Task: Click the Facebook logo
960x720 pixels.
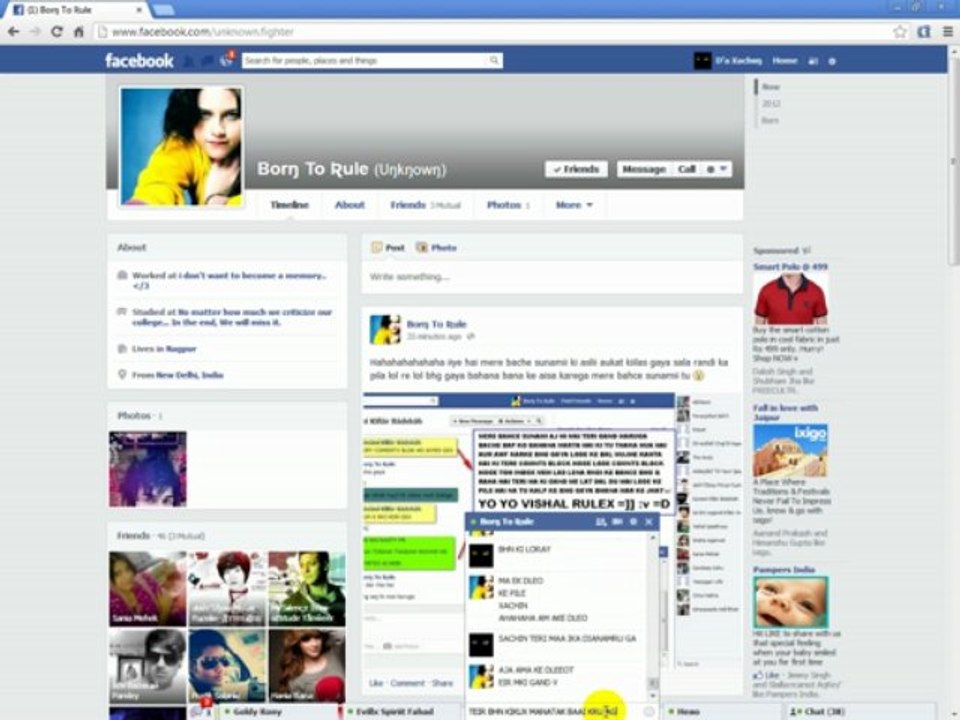Action: tap(139, 61)
